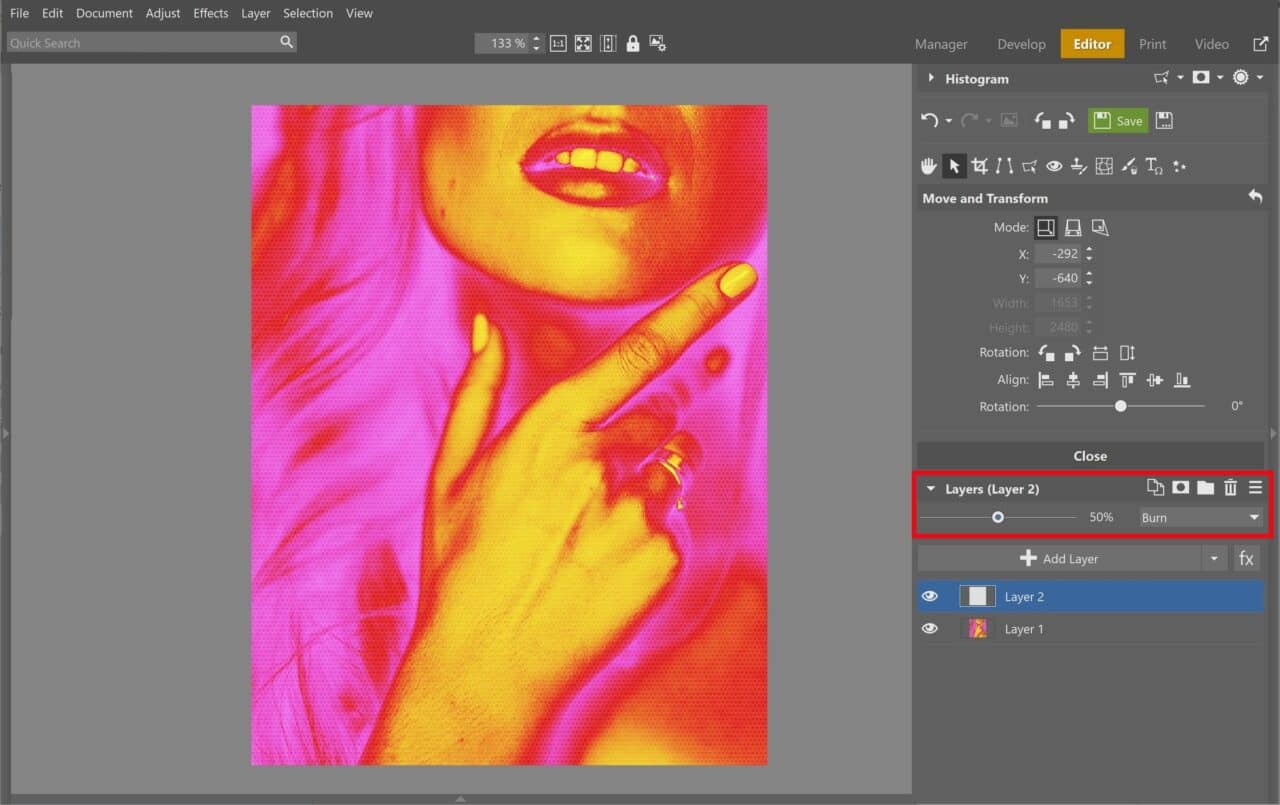The width and height of the screenshot is (1280, 805).
Task: Add a layer mask to Layer 2
Action: pos(1181,487)
